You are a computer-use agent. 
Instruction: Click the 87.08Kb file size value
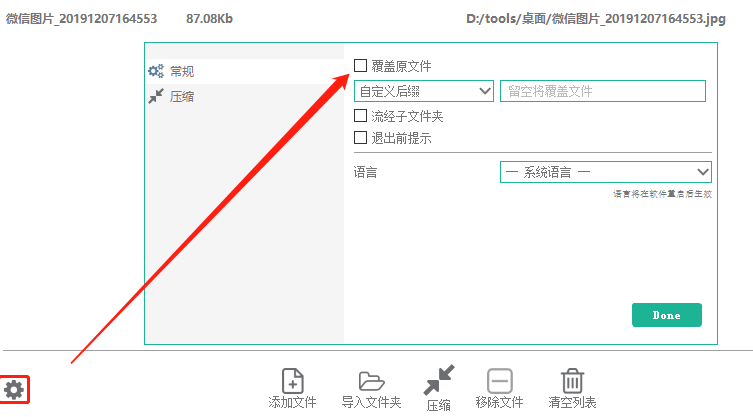[209, 19]
